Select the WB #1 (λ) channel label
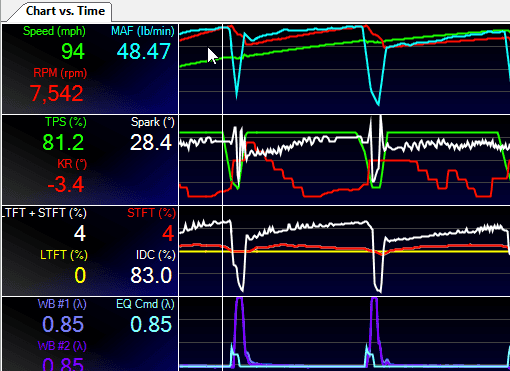The image size is (510, 371). pyautogui.click(x=62, y=304)
